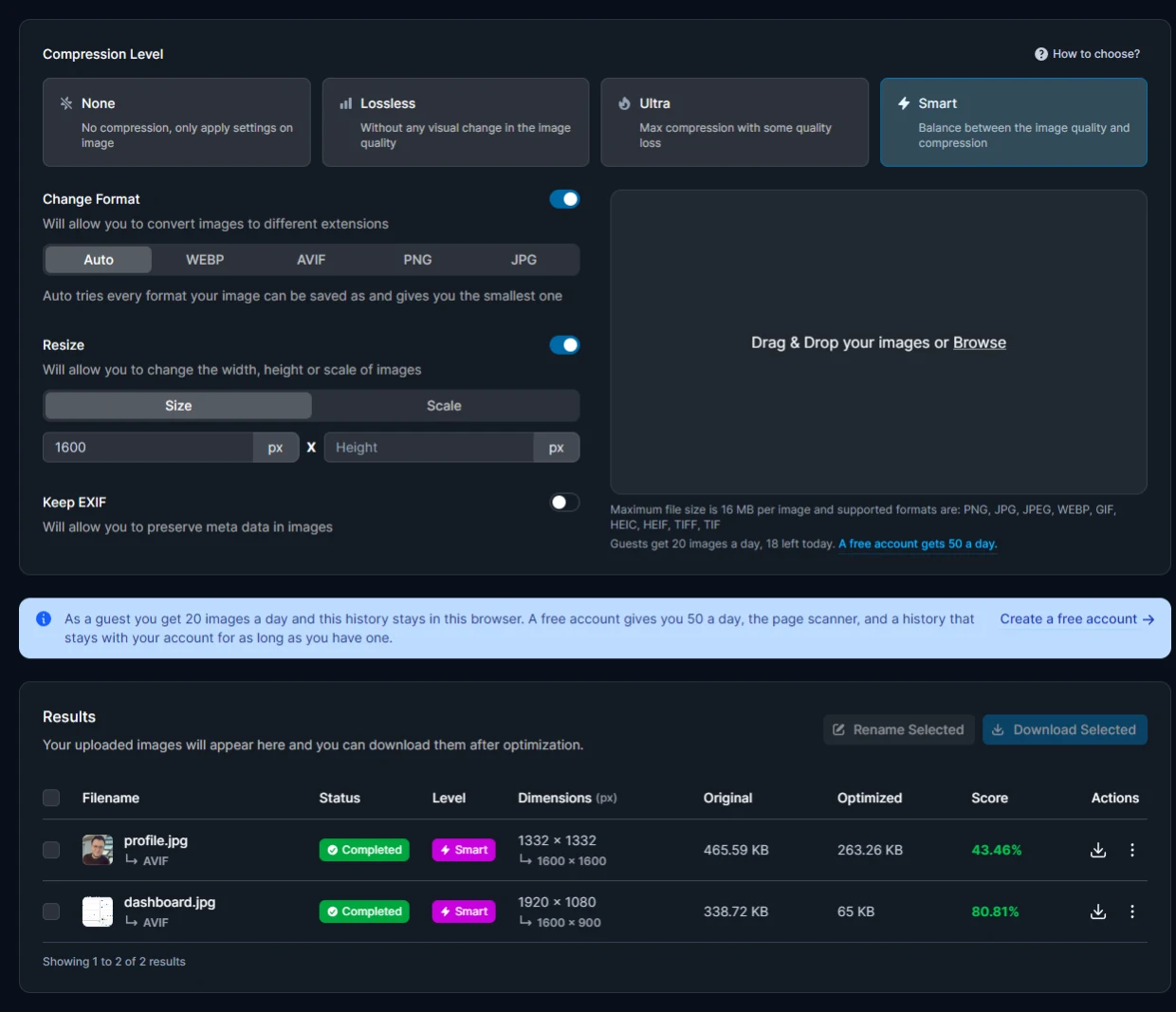Image resolution: width=1176 pixels, height=1012 pixels.
Task: Click the profile.jpg portrait thumbnail
Action: click(x=98, y=850)
